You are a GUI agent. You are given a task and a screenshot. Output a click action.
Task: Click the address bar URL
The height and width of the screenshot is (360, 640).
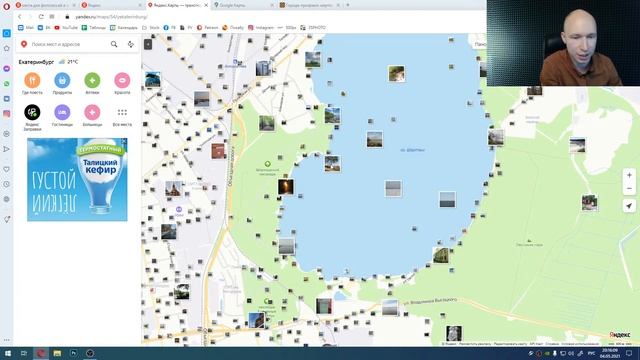point(111,17)
